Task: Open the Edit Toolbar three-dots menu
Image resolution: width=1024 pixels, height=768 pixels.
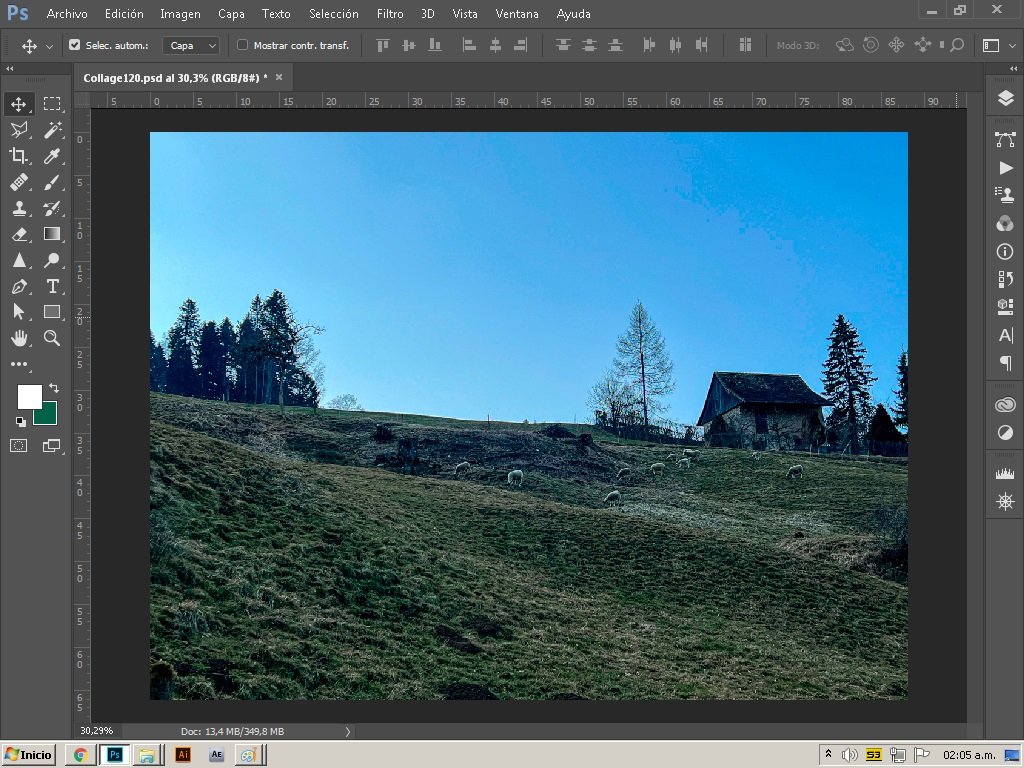Action: tap(19, 364)
